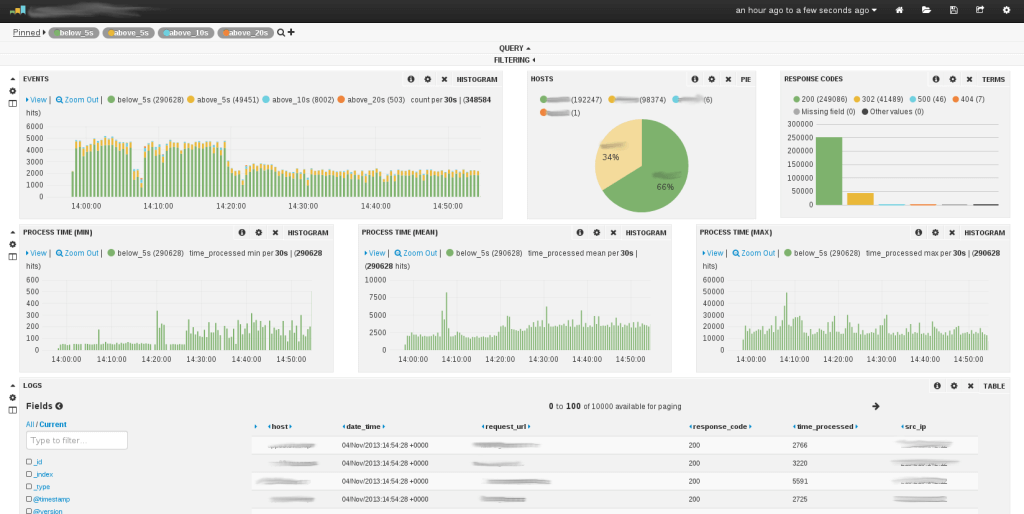
Task: Open the load dashboard folder icon
Action: pos(926,10)
